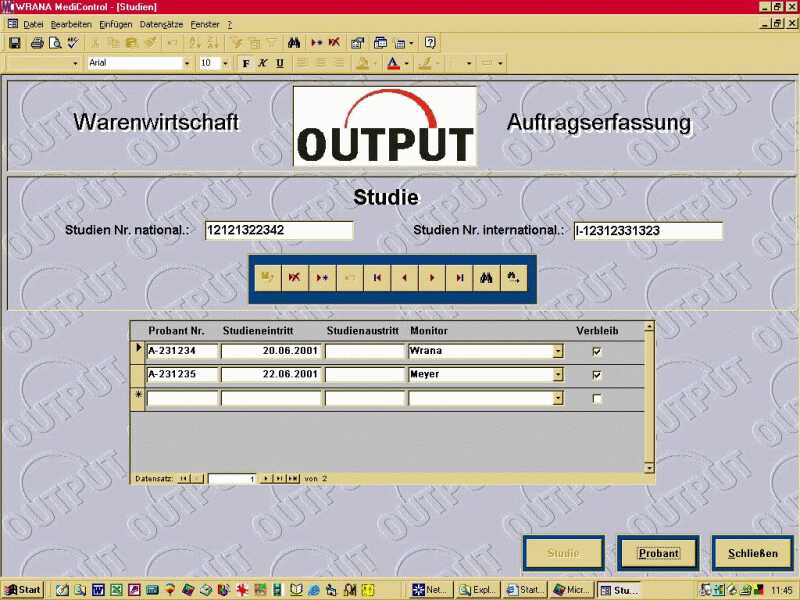
Task: Go to previous record in blue panel
Action: 405,278
